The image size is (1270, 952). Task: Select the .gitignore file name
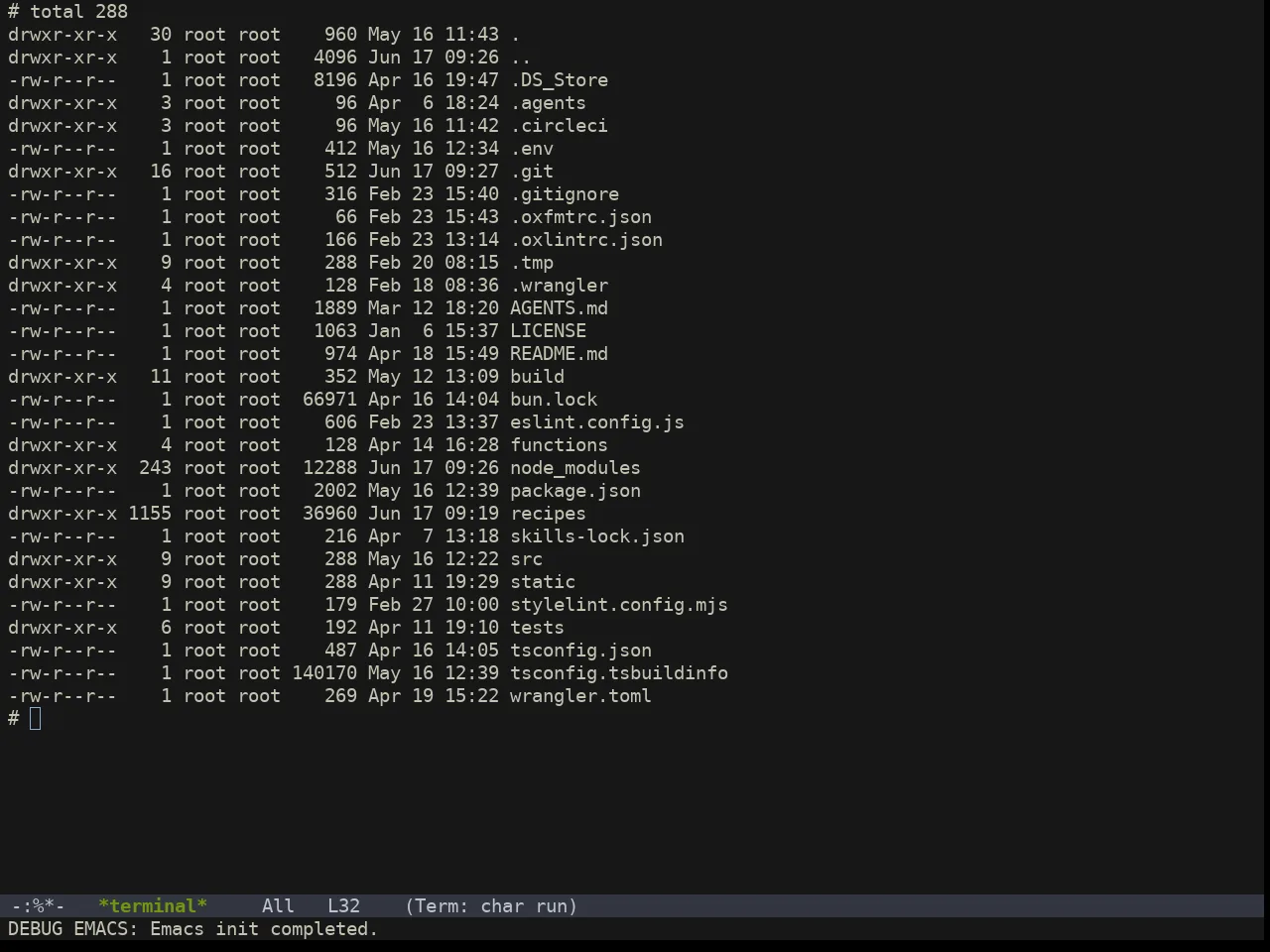[565, 194]
